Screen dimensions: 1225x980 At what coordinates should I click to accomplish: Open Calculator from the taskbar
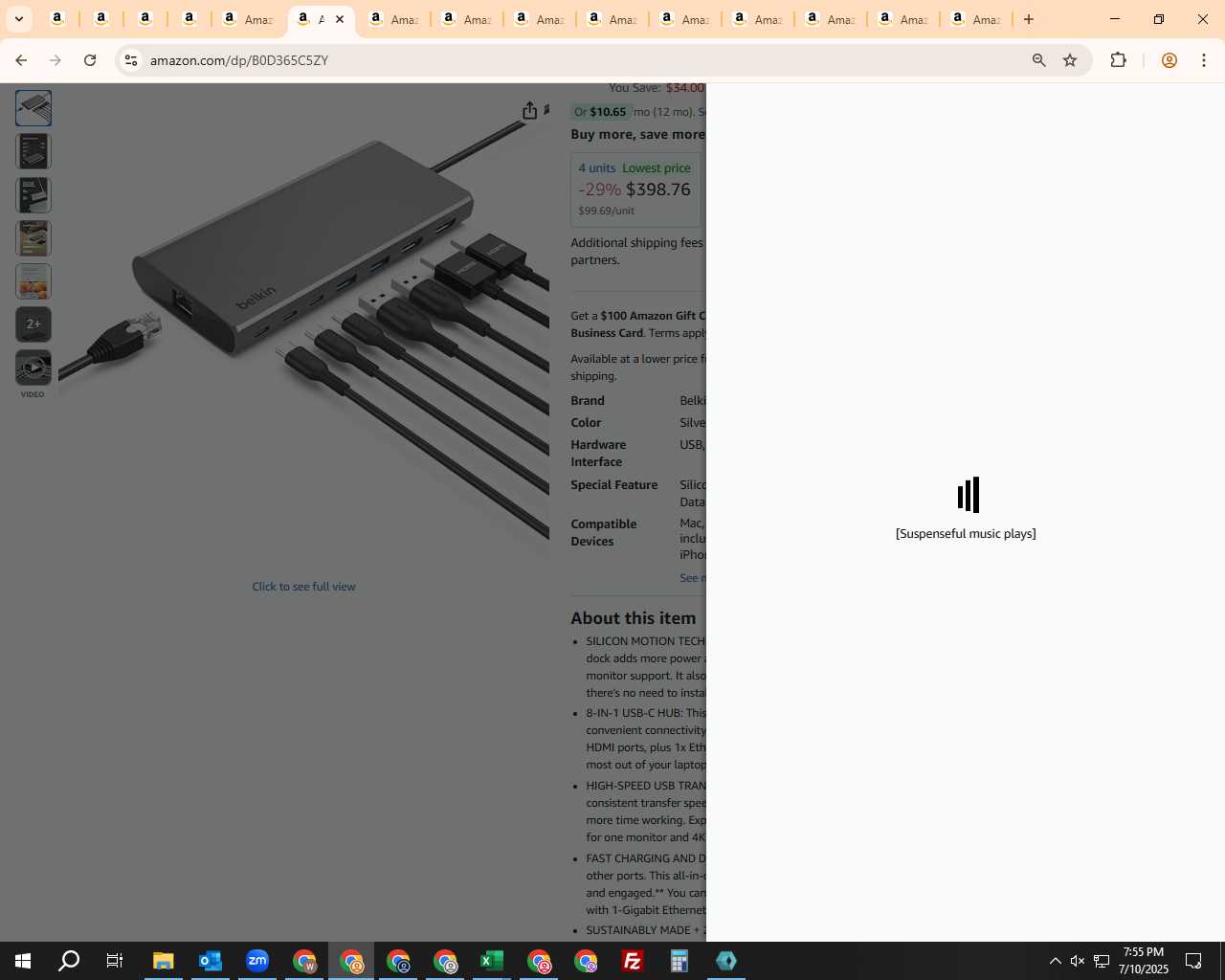point(679,961)
